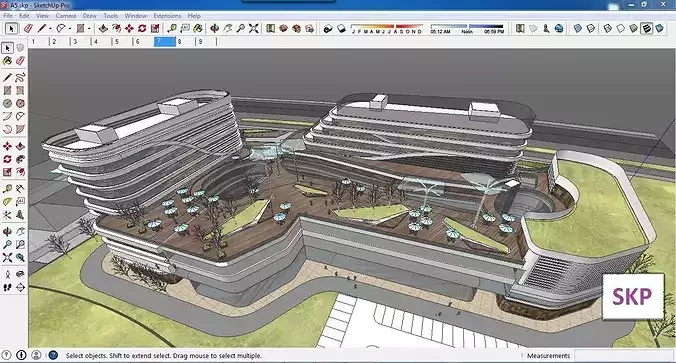Viewport: 676px width, 363px height.
Task: Open the Draw menu
Action: (89, 16)
